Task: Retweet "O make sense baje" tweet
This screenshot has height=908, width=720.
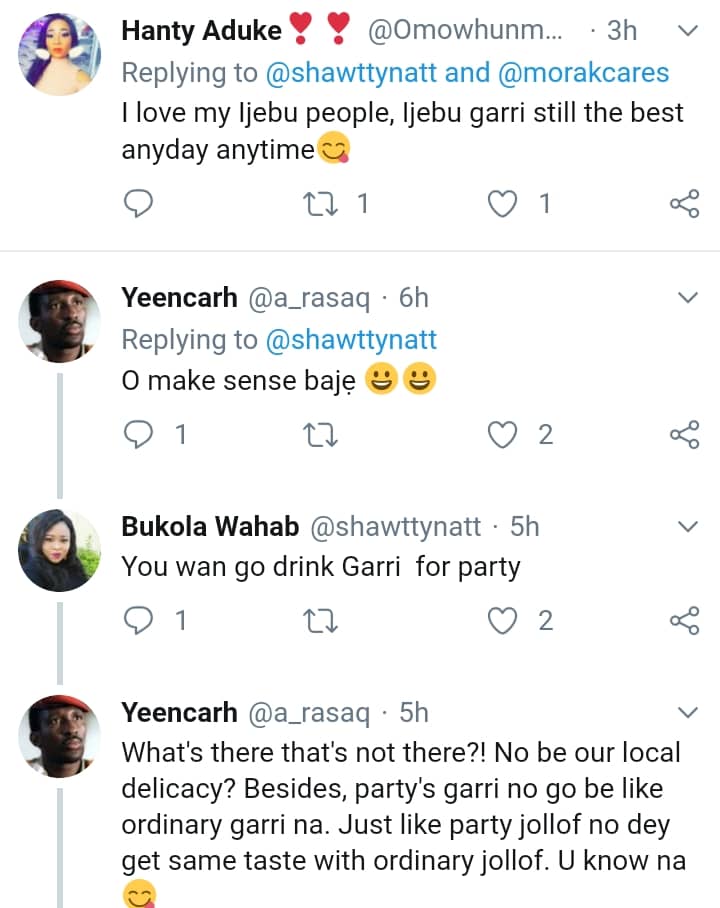Action: click(x=321, y=435)
